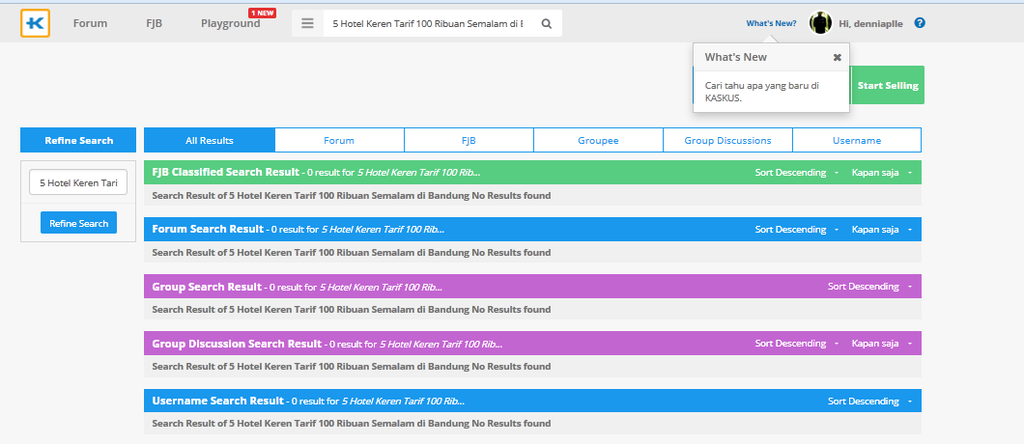Click 'Cari tahu apa yang baru' popup text
The width and height of the screenshot is (1024, 444).
point(762,92)
